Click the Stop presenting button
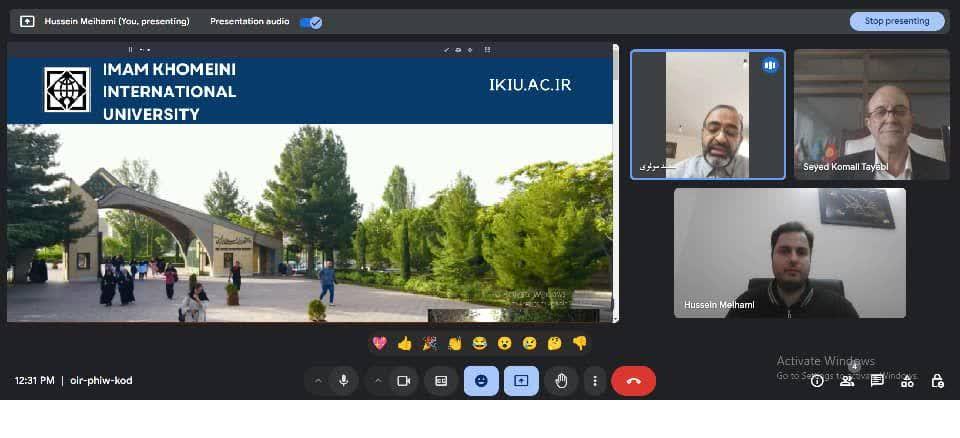 point(896,21)
